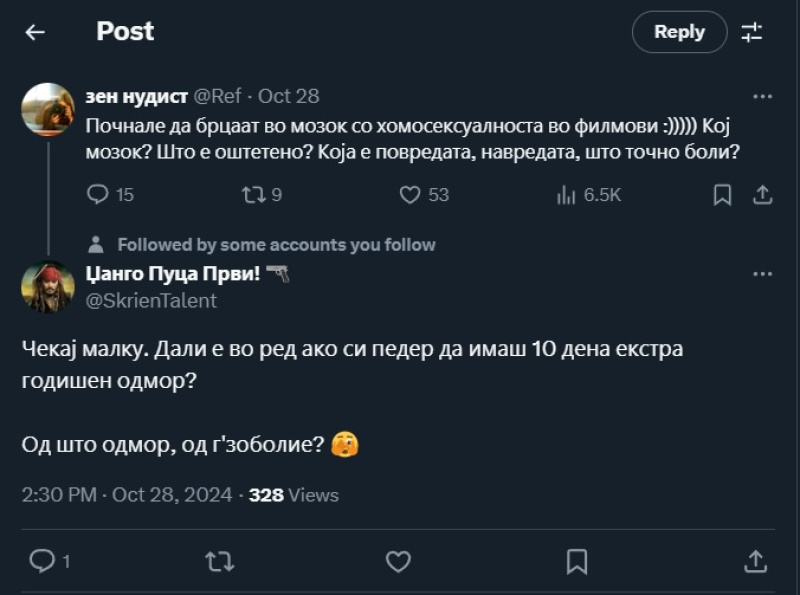This screenshot has width=800, height=595.
Task: Reply to the main post with 1 reply
Action: point(43,562)
